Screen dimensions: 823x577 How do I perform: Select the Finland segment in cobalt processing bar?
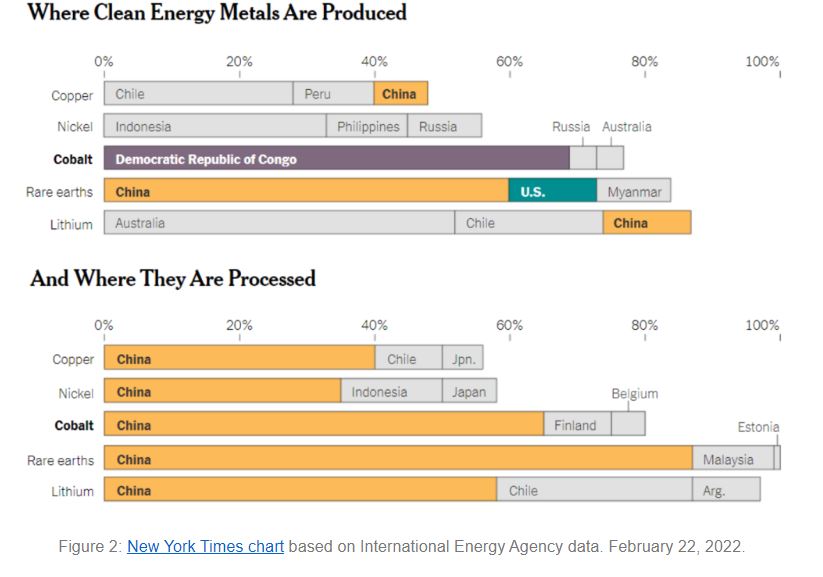[x=577, y=425]
